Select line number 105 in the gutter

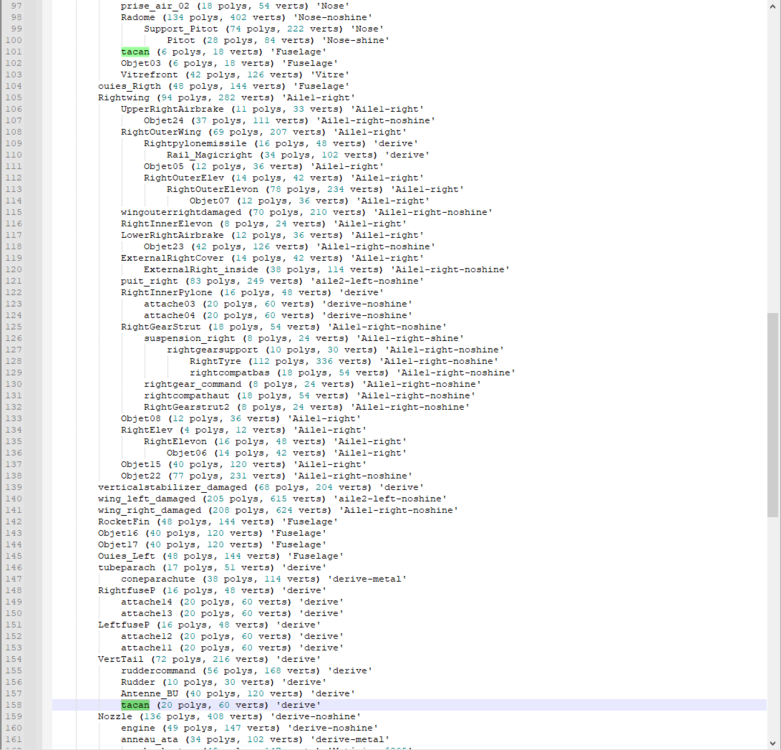point(13,98)
